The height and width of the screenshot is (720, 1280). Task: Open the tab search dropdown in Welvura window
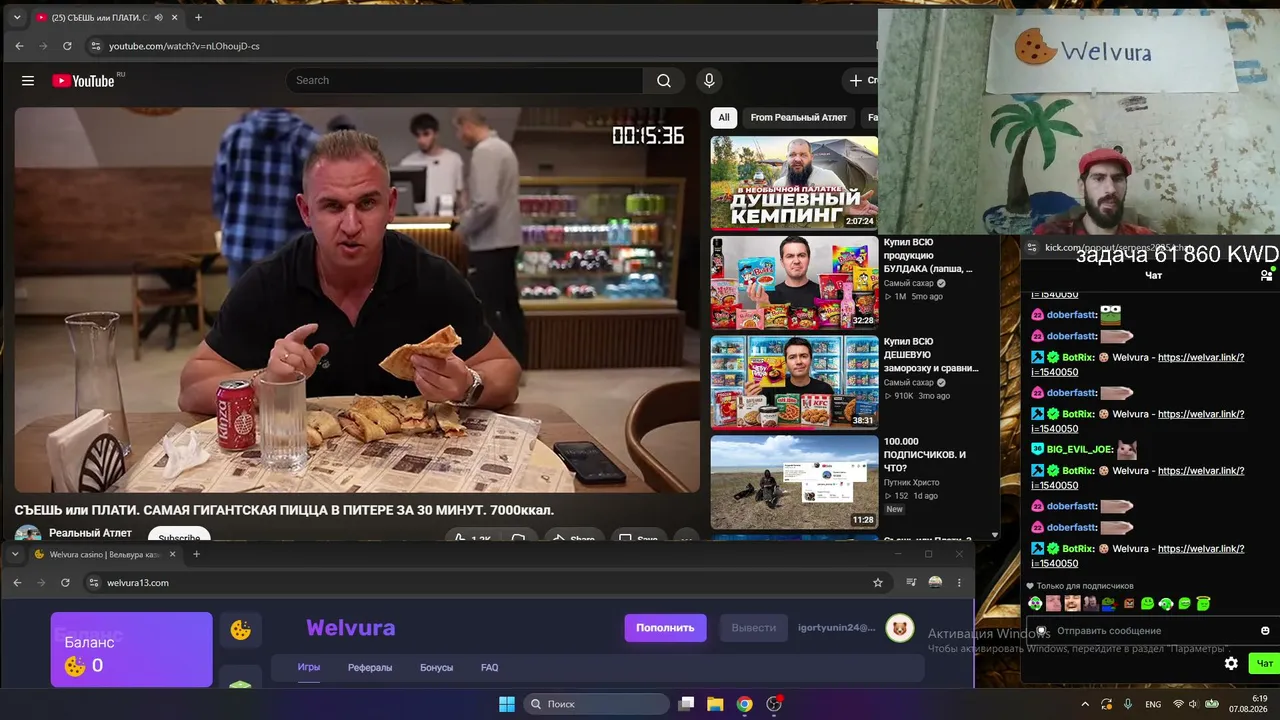(15, 554)
